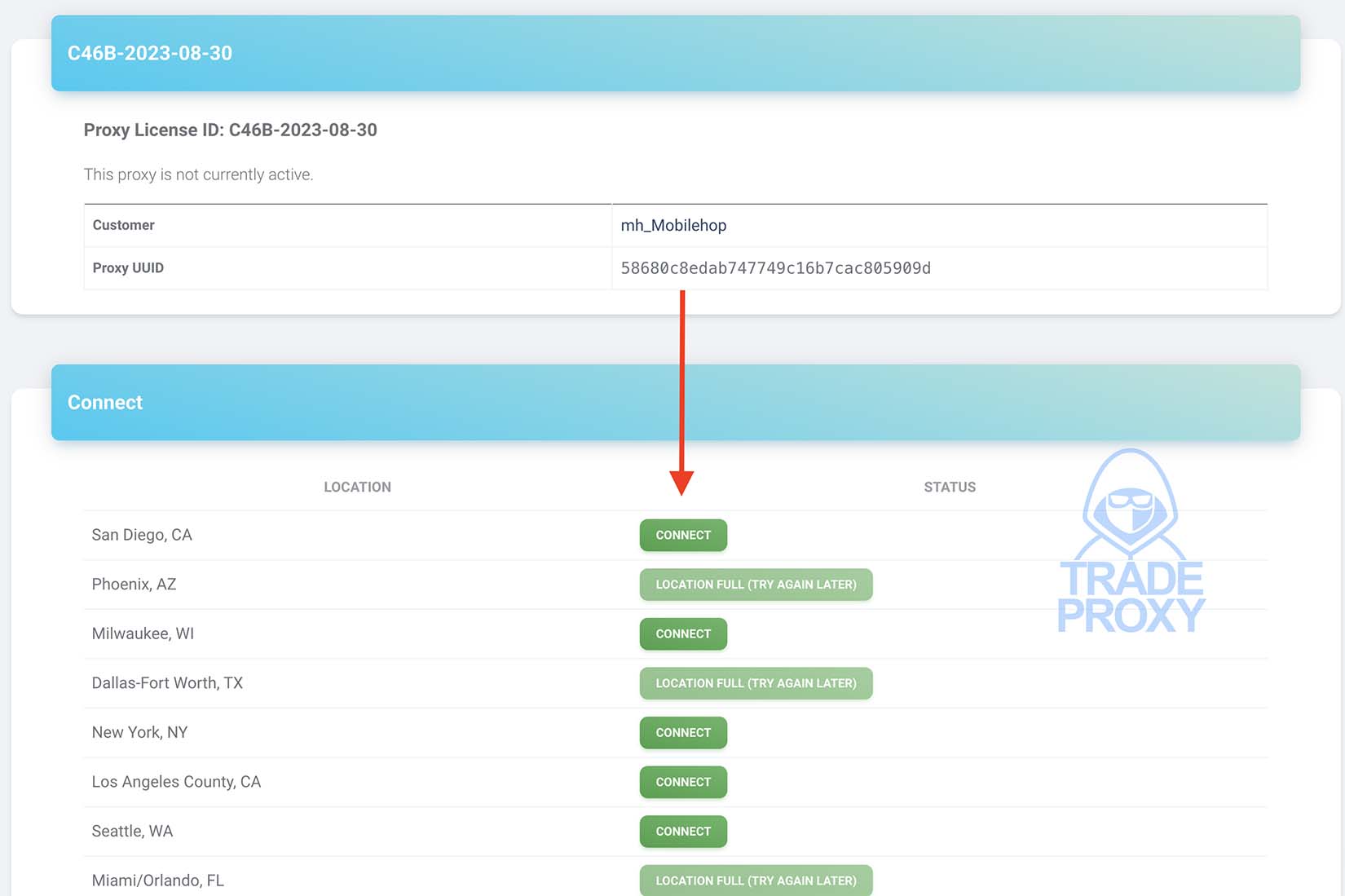Screen dimensions: 1345x896
Task: Sort the table by LOCATION column header
Action: 357,487
